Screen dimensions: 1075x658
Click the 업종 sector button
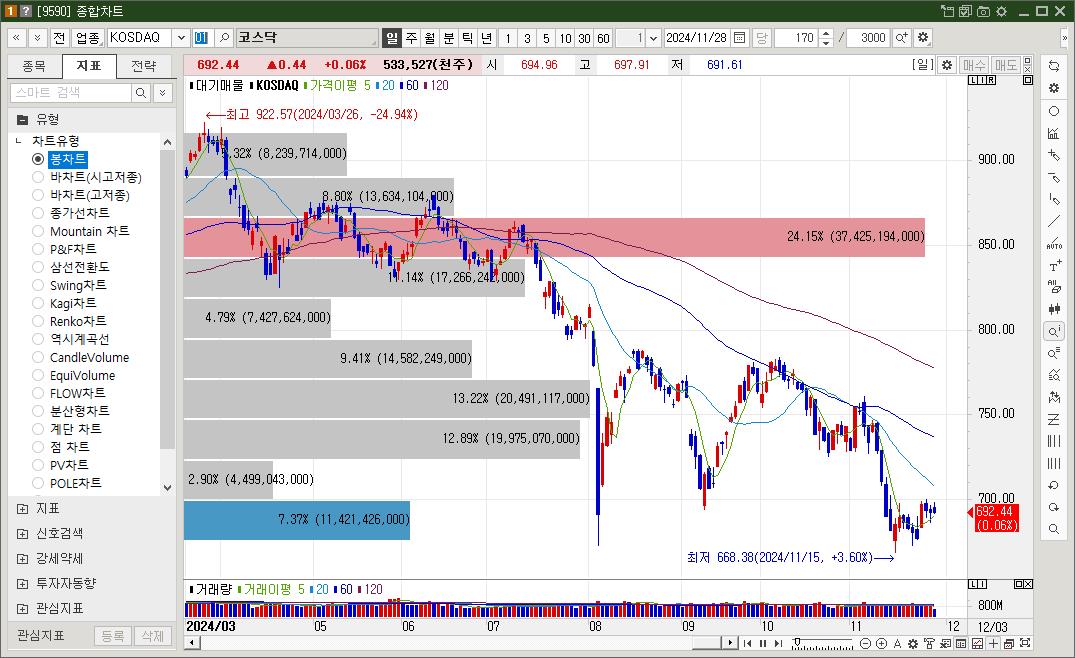87,38
